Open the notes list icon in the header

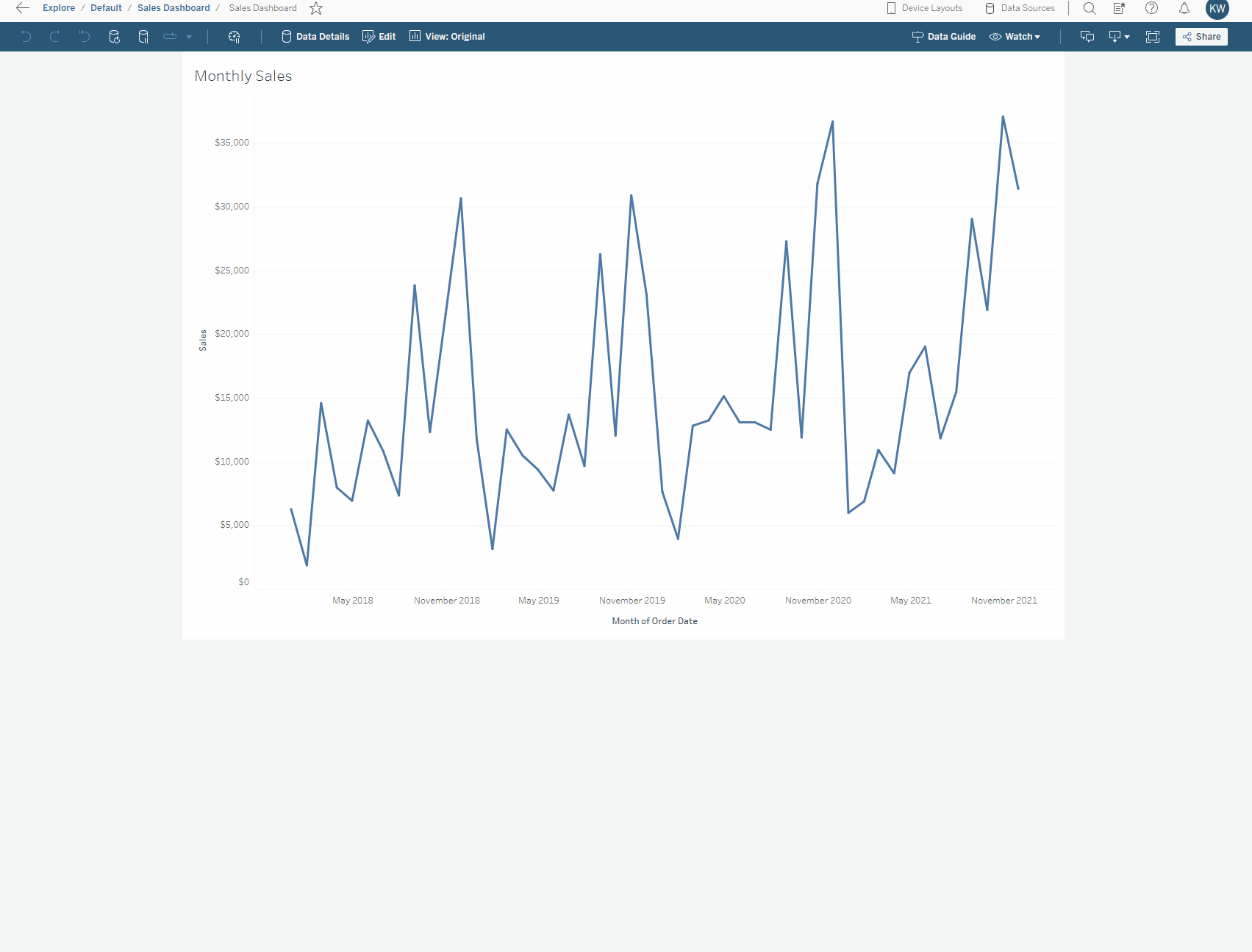click(1120, 8)
